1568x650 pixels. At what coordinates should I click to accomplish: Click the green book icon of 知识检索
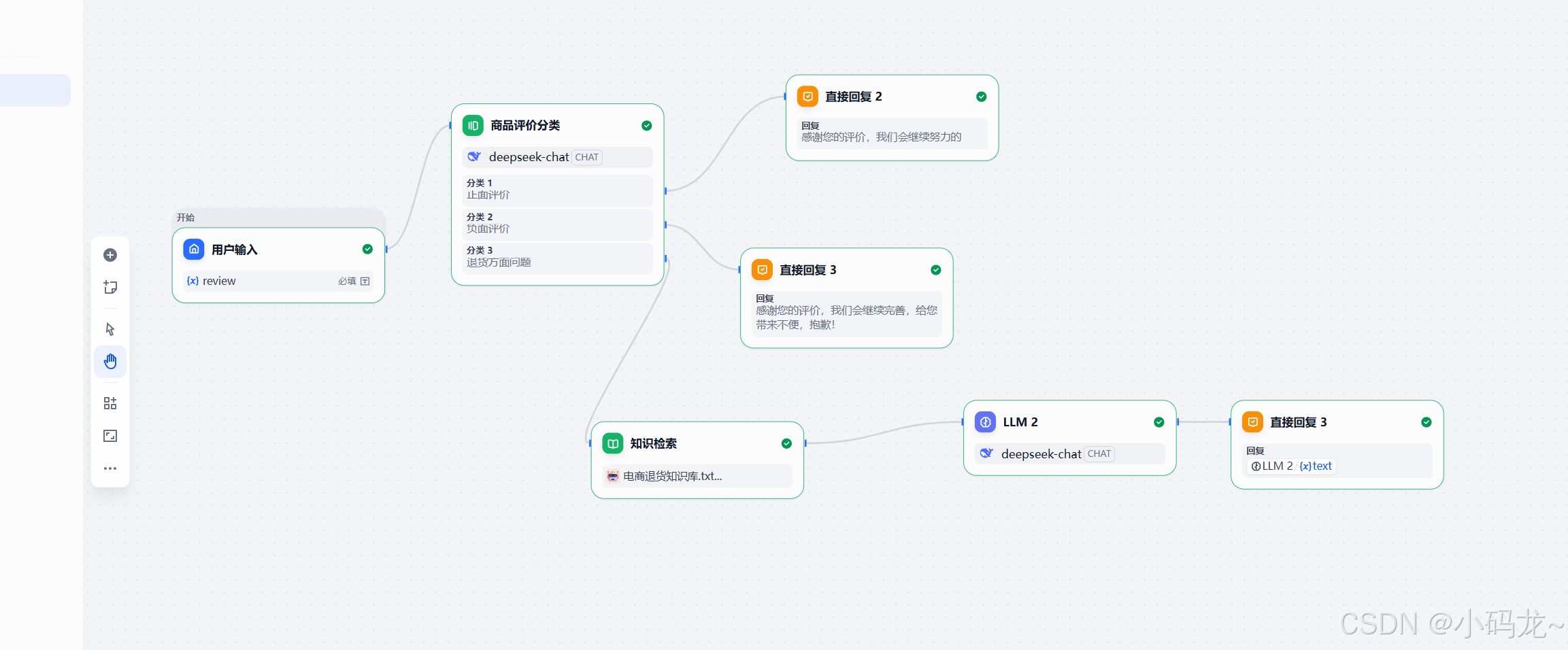pyautogui.click(x=613, y=443)
